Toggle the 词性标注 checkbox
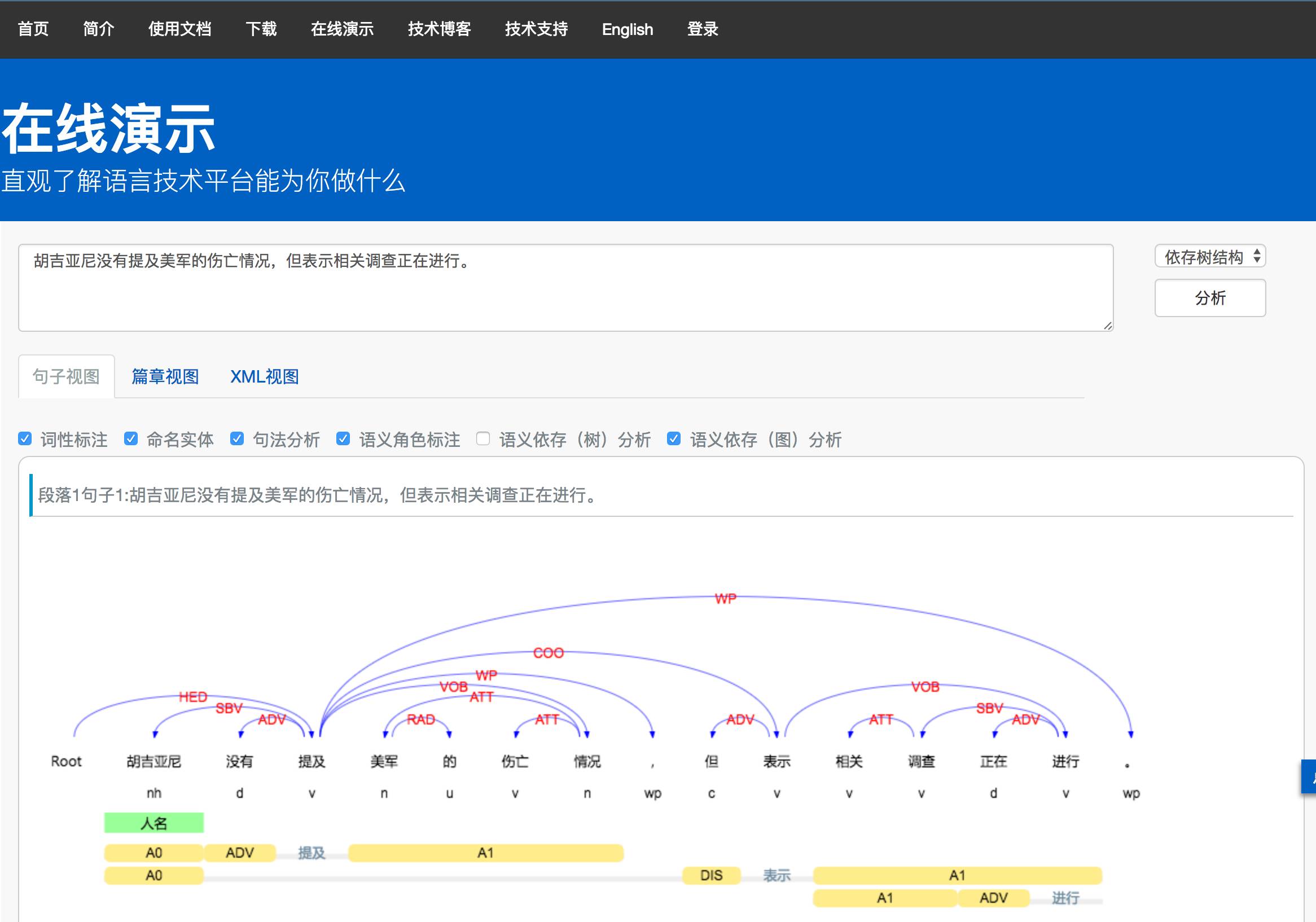Viewport: 1316px width, 922px height. coord(25,439)
